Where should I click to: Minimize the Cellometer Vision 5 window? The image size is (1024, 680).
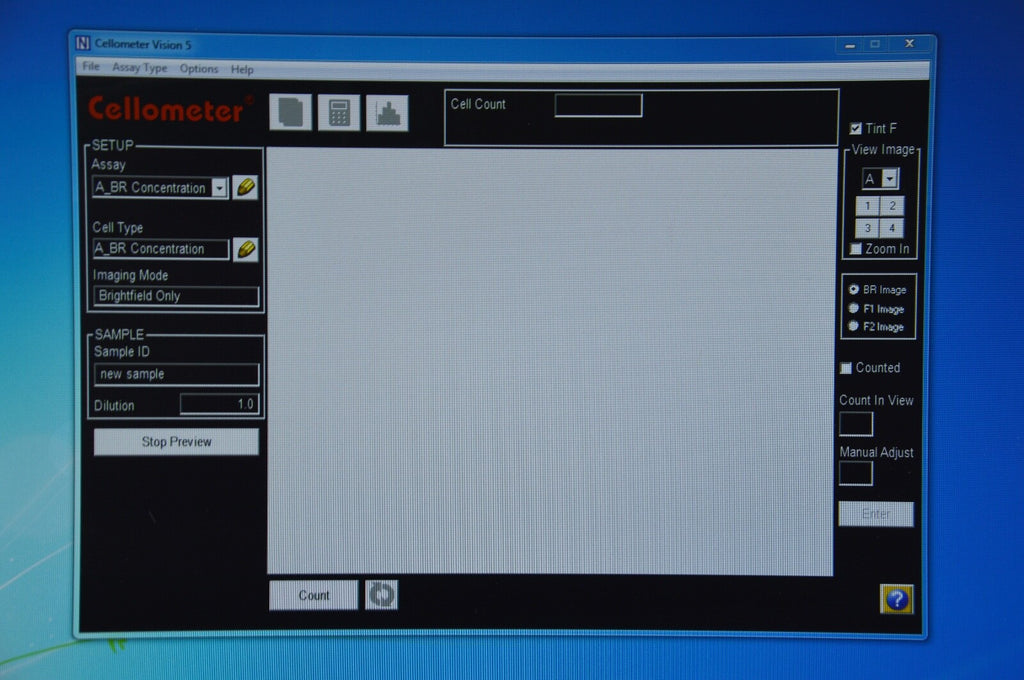click(x=850, y=44)
